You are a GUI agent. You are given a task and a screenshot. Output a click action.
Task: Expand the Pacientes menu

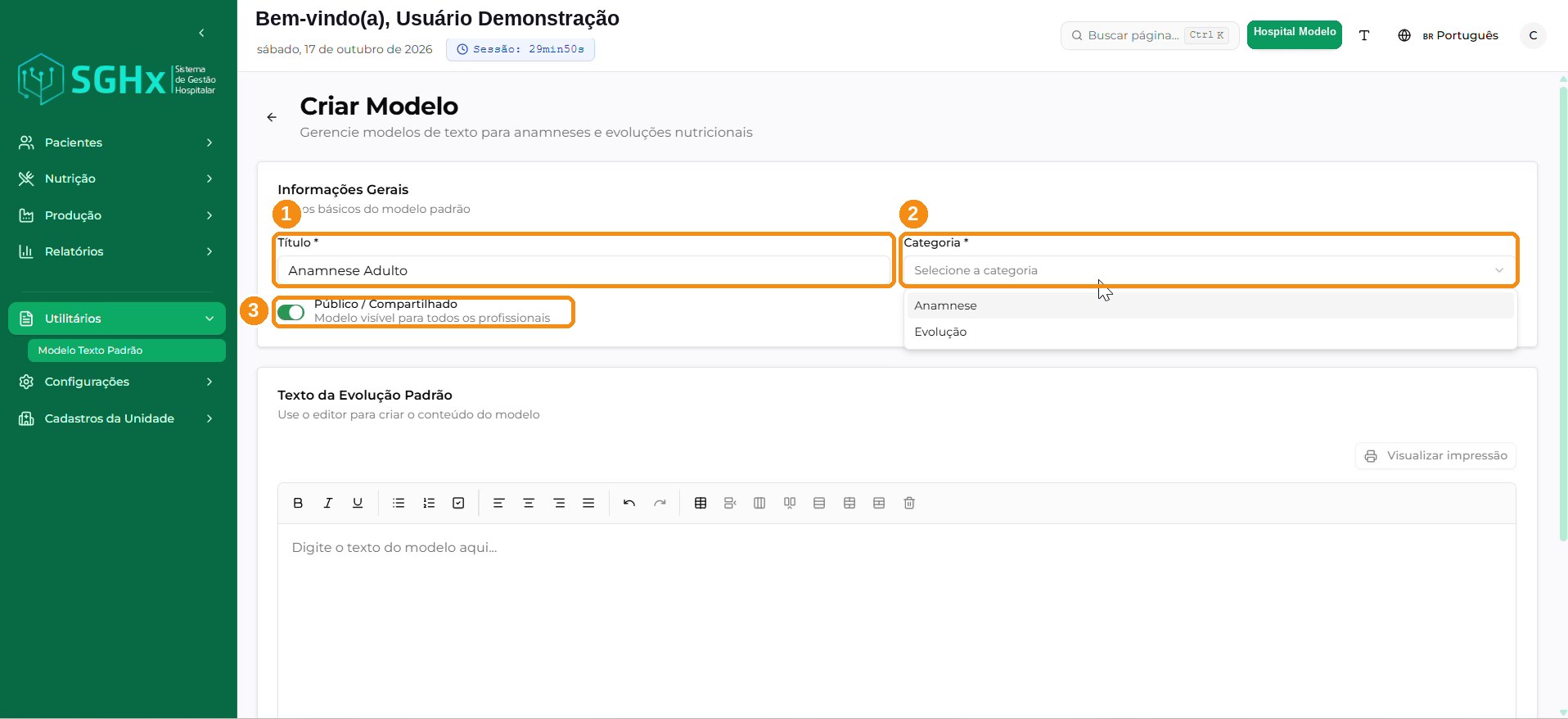(116, 142)
